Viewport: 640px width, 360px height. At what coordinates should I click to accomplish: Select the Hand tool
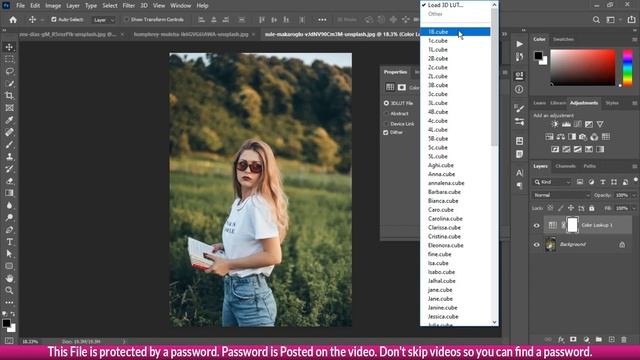click(9, 278)
